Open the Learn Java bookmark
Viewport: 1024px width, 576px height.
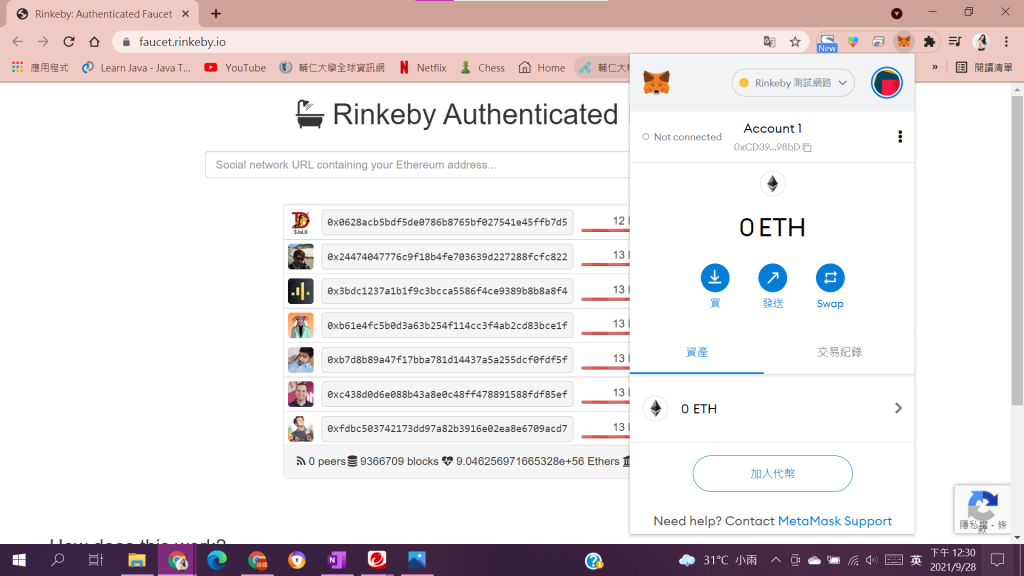click(136, 68)
